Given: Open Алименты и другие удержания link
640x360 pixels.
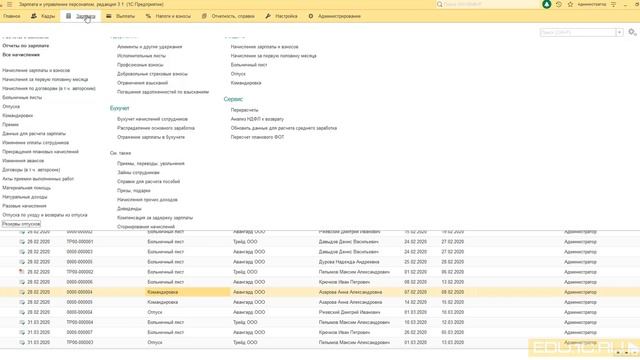Looking at the screenshot, I should tap(149, 47).
